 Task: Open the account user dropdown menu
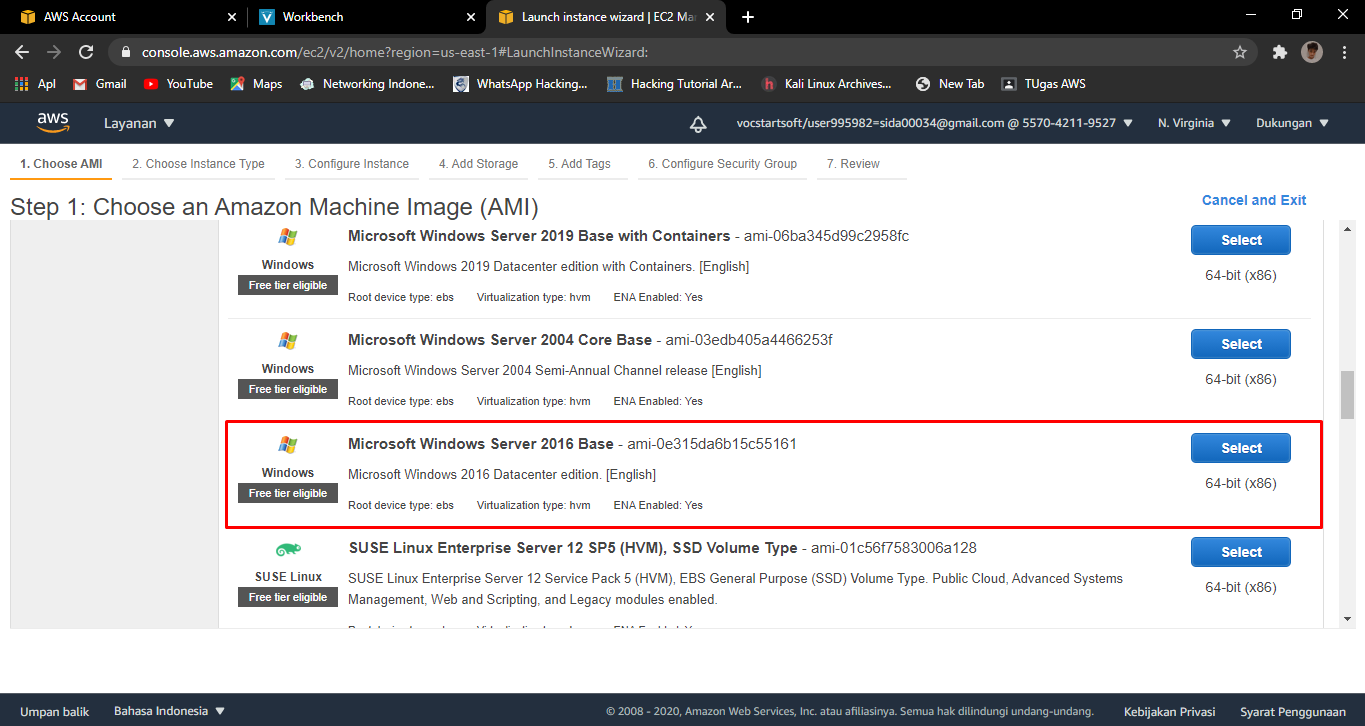point(934,123)
